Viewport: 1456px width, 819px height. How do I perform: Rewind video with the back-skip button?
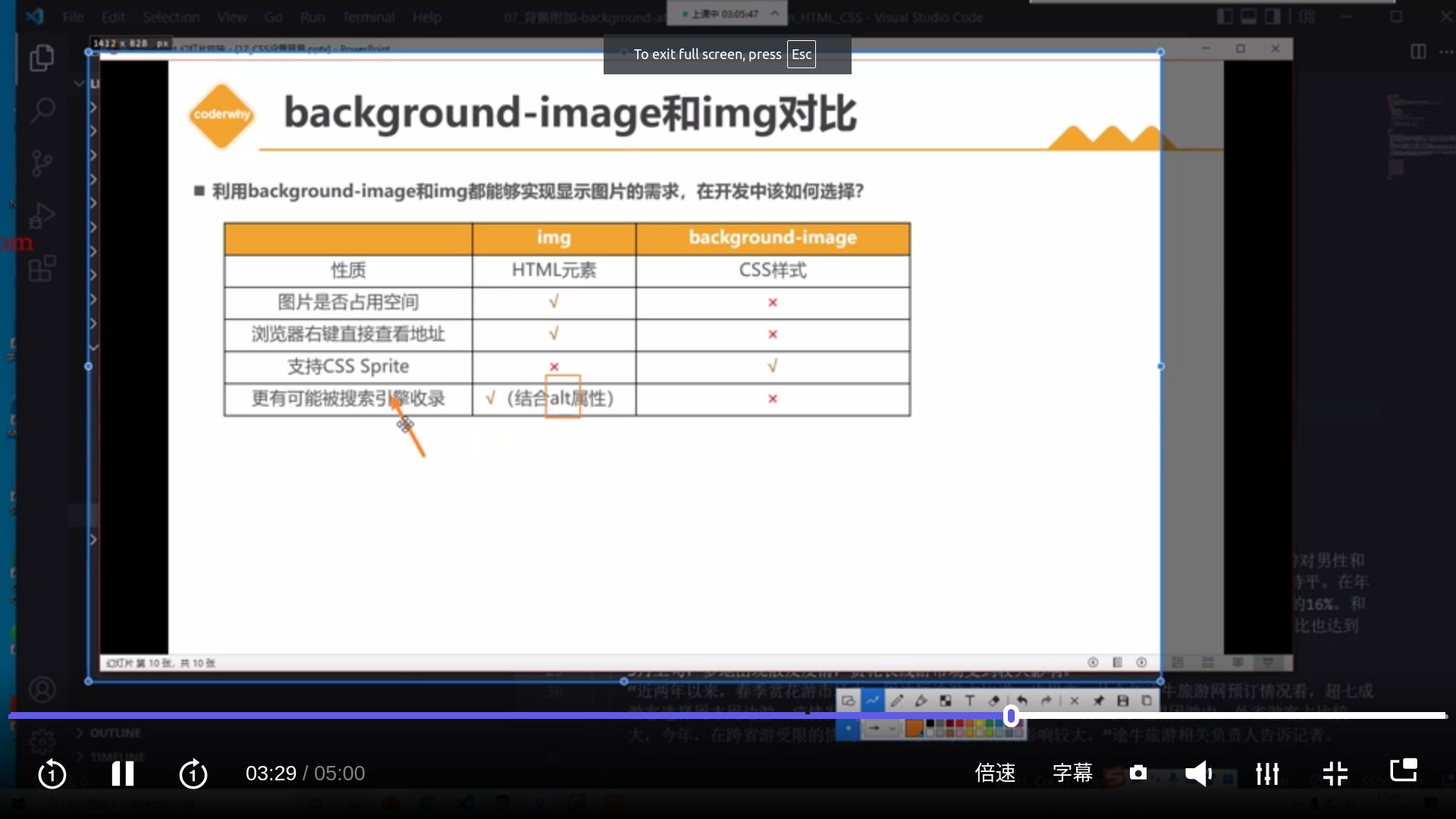click(52, 773)
